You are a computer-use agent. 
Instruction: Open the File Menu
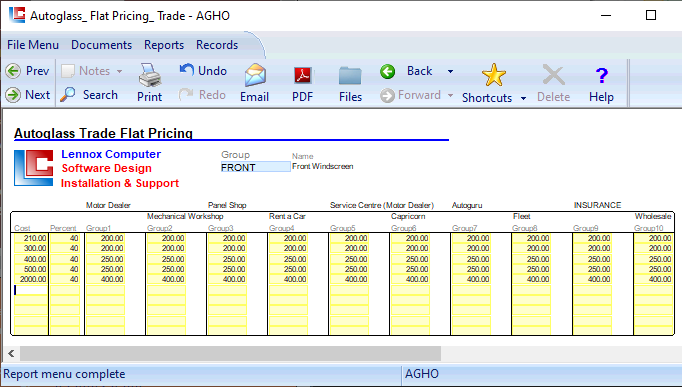33,45
